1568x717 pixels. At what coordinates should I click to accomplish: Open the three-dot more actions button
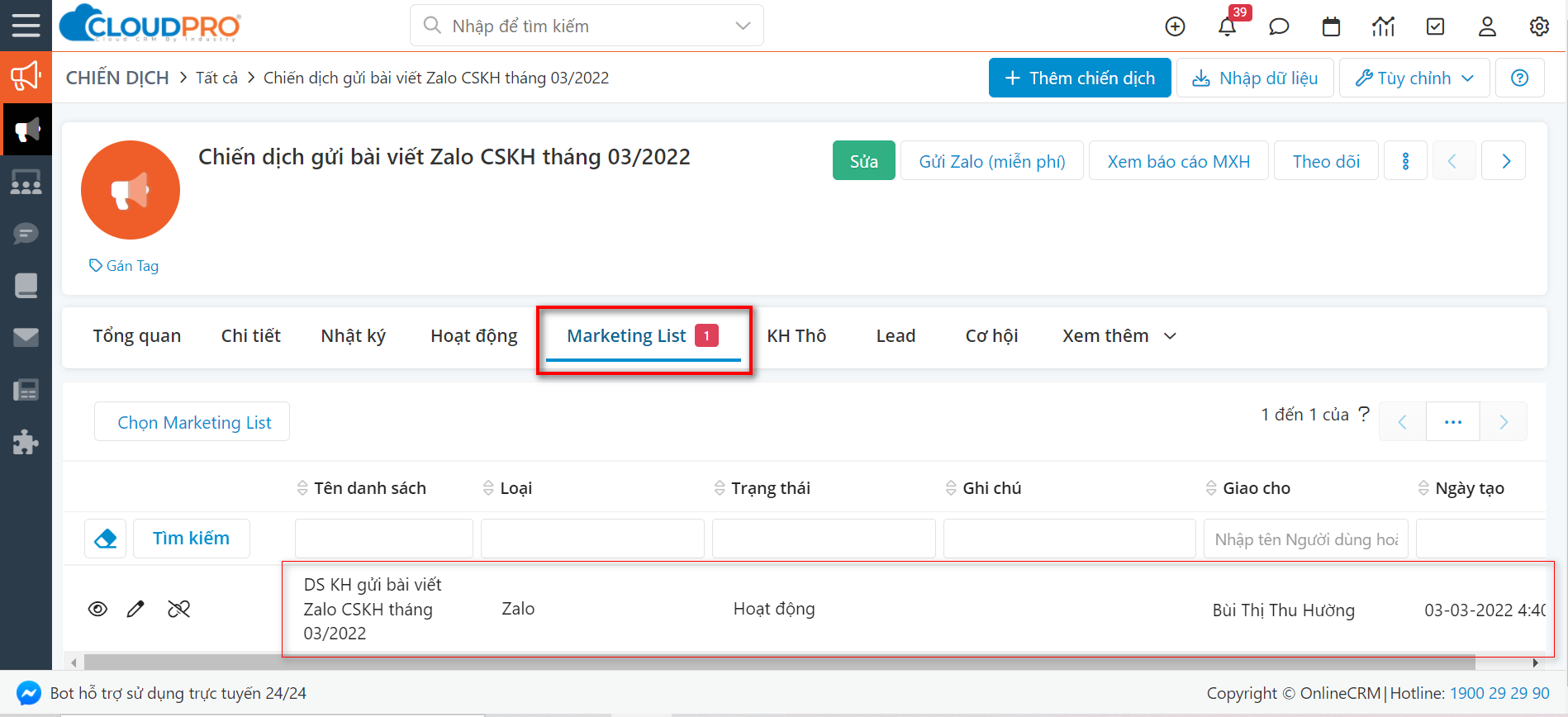coord(1405,161)
